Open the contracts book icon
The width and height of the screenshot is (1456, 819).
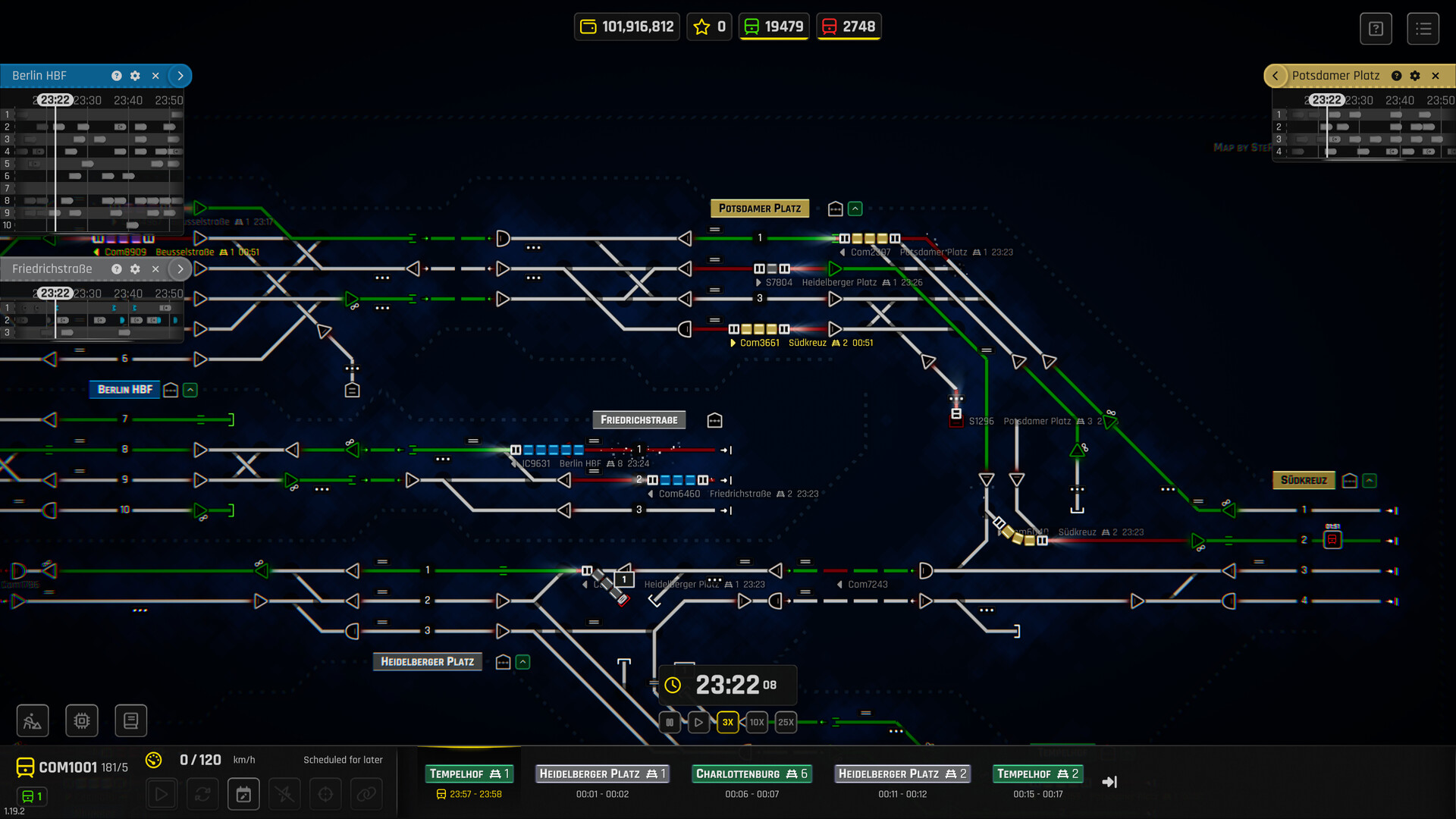130,720
